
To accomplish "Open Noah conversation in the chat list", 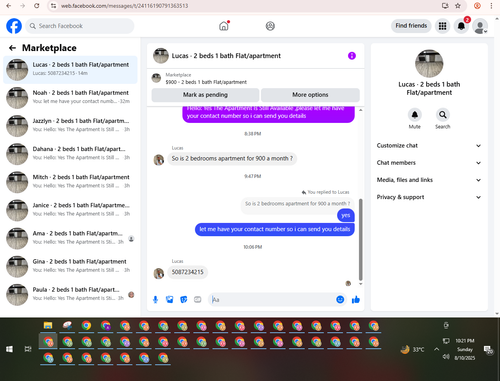I will pyautogui.click(x=70, y=98).
